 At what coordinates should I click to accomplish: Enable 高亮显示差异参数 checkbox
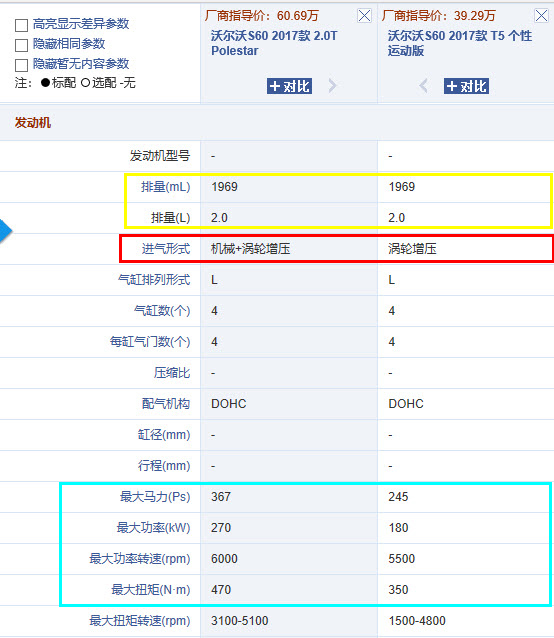tap(21, 25)
